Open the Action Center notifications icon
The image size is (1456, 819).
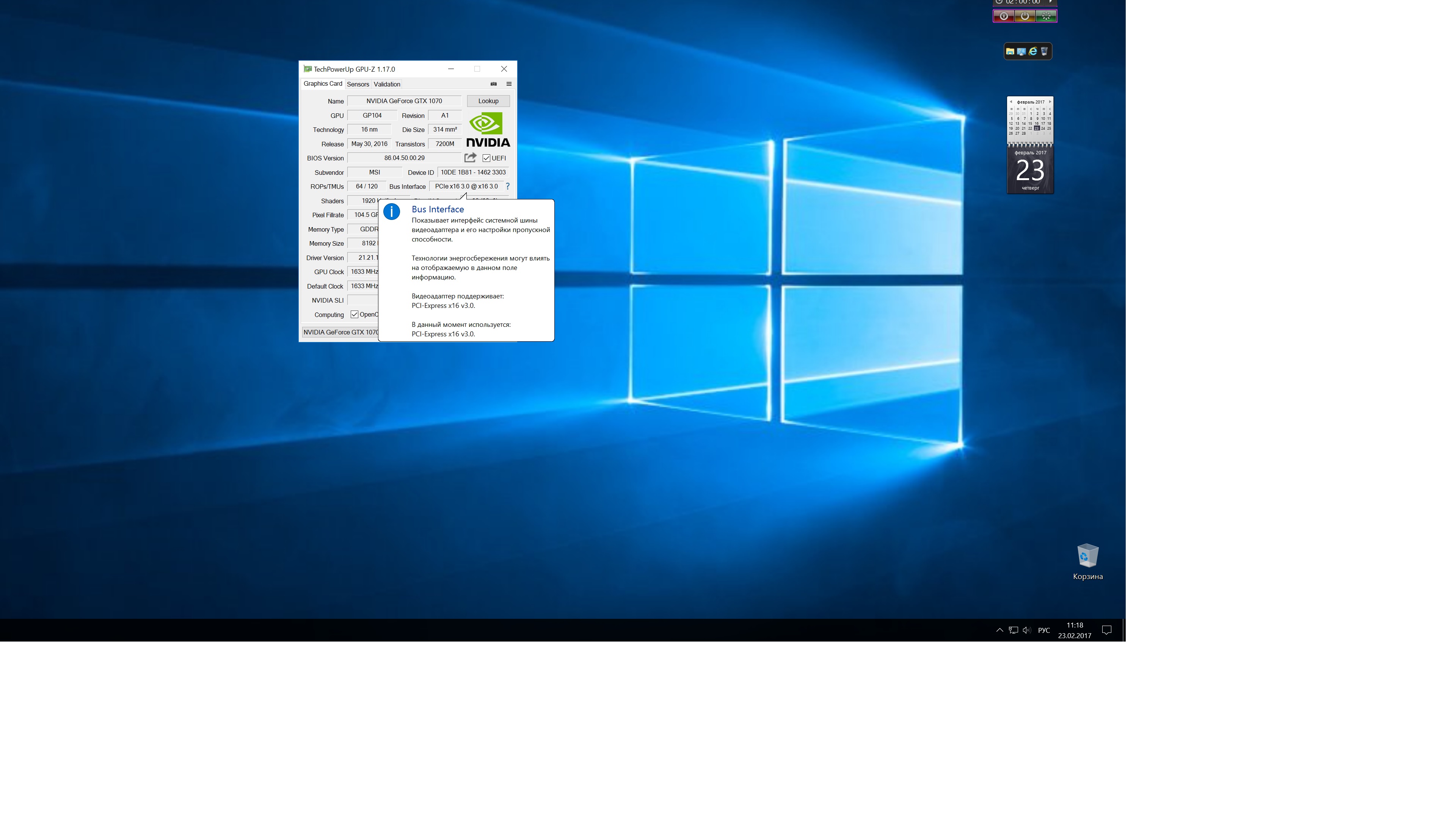point(1107,630)
